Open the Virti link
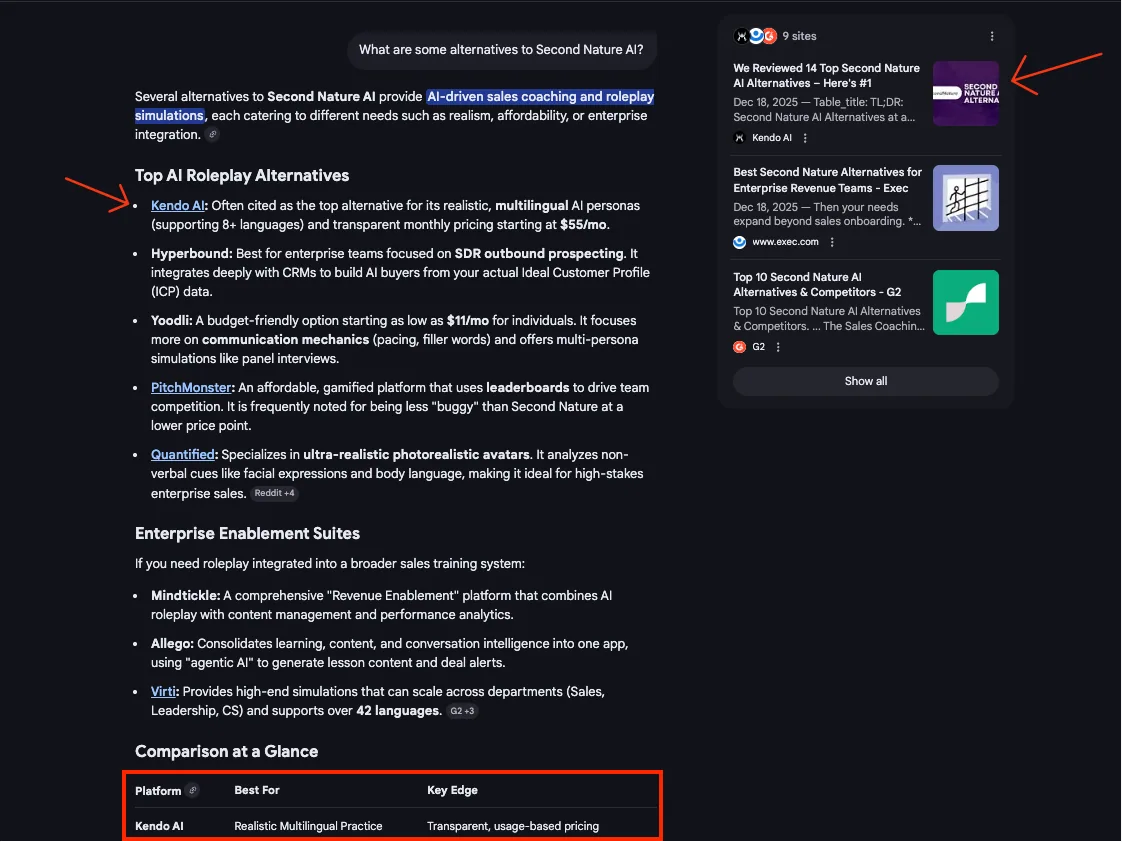Image resolution: width=1122 pixels, height=842 pixels. [163, 692]
